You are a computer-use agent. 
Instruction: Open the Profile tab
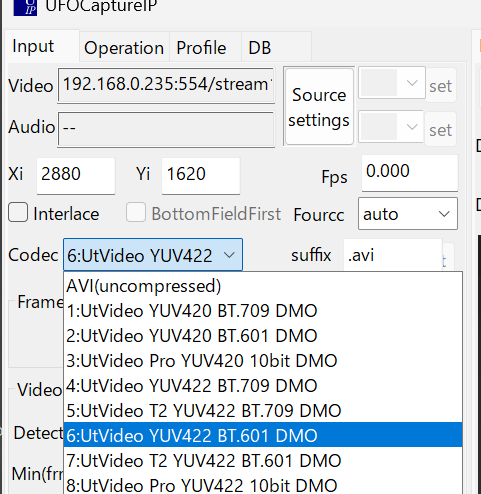coord(205,47)
